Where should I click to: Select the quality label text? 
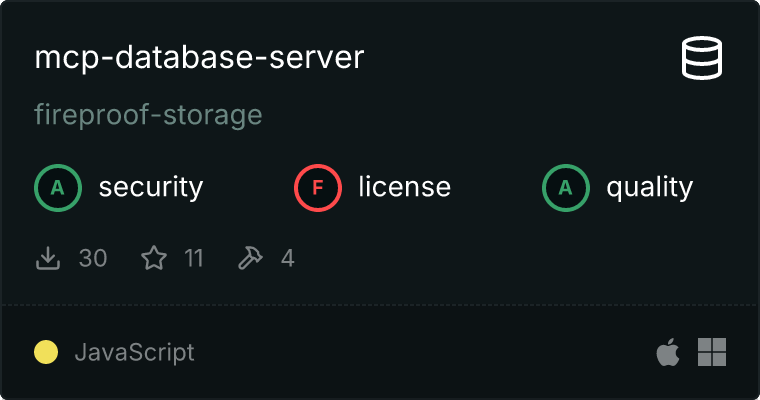click(650, 187)
